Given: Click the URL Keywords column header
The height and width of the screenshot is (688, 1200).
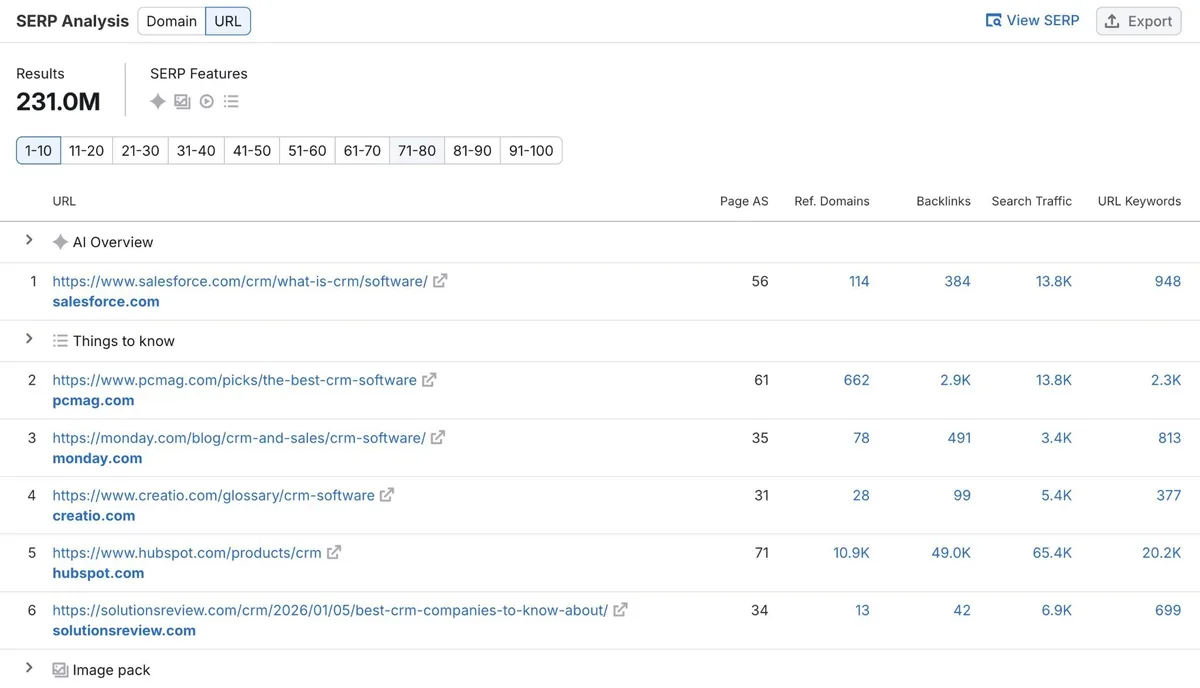Looking at the screenshot, I should tap(1139, 201).
